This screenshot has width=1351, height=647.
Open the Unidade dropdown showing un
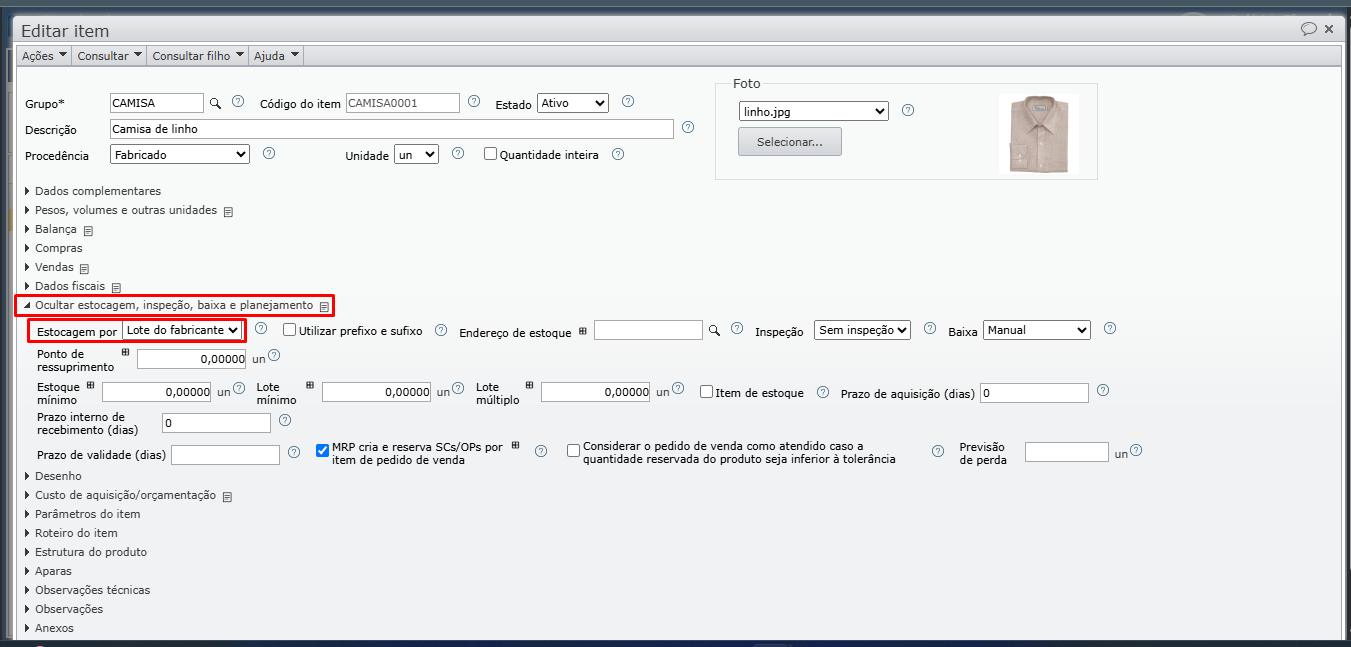point(416,155)
